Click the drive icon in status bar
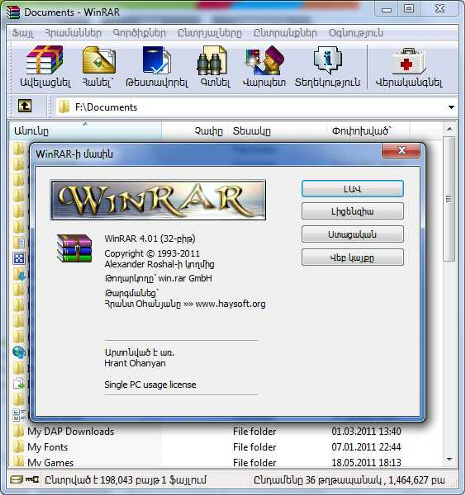This screenshot has width=465, height=495. (x=16, y=480)
